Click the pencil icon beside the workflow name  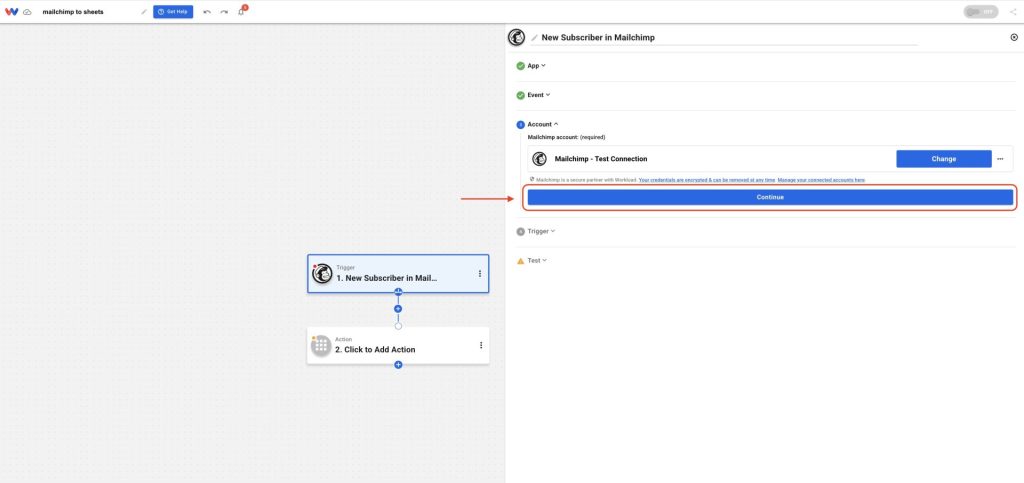(x=144, y=12)
